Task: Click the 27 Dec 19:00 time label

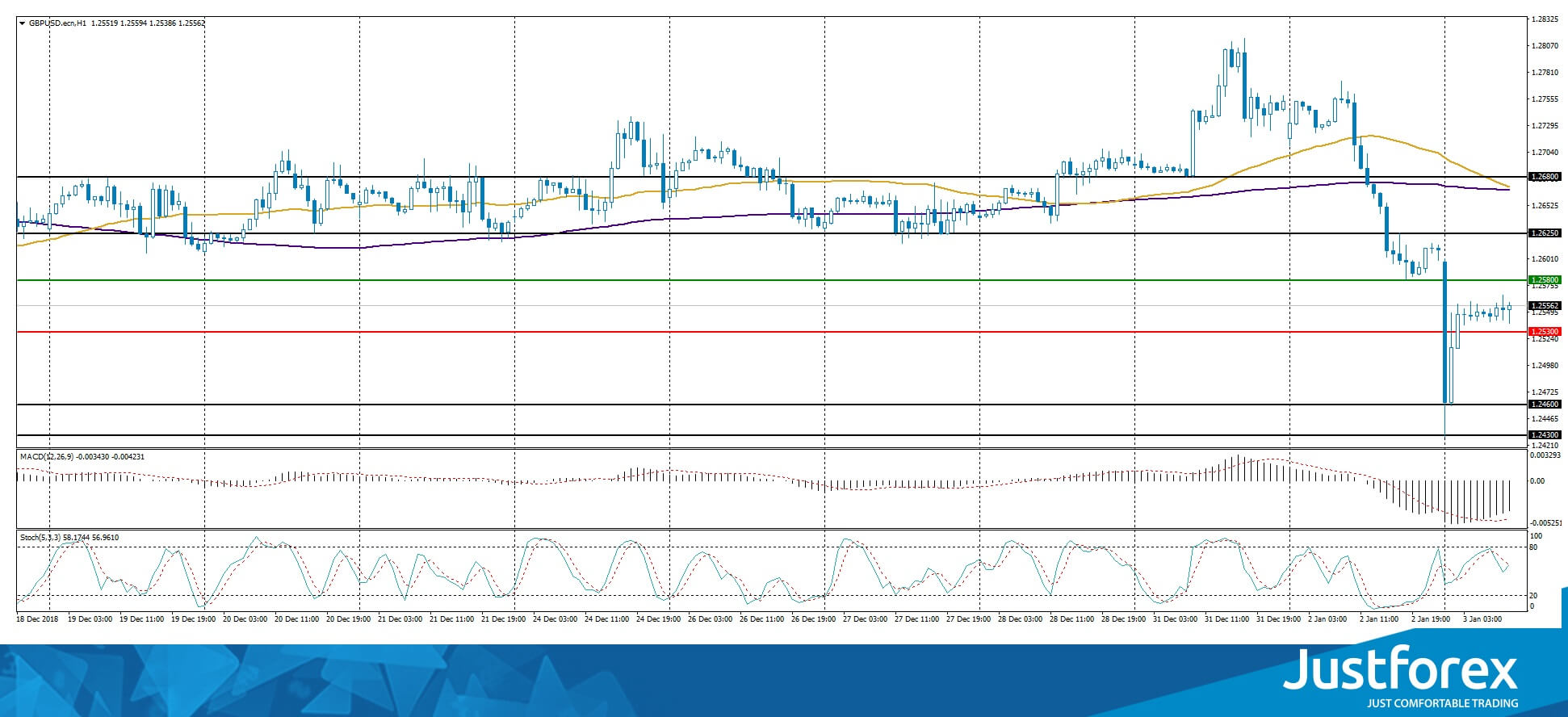Action: pos(969,619)
